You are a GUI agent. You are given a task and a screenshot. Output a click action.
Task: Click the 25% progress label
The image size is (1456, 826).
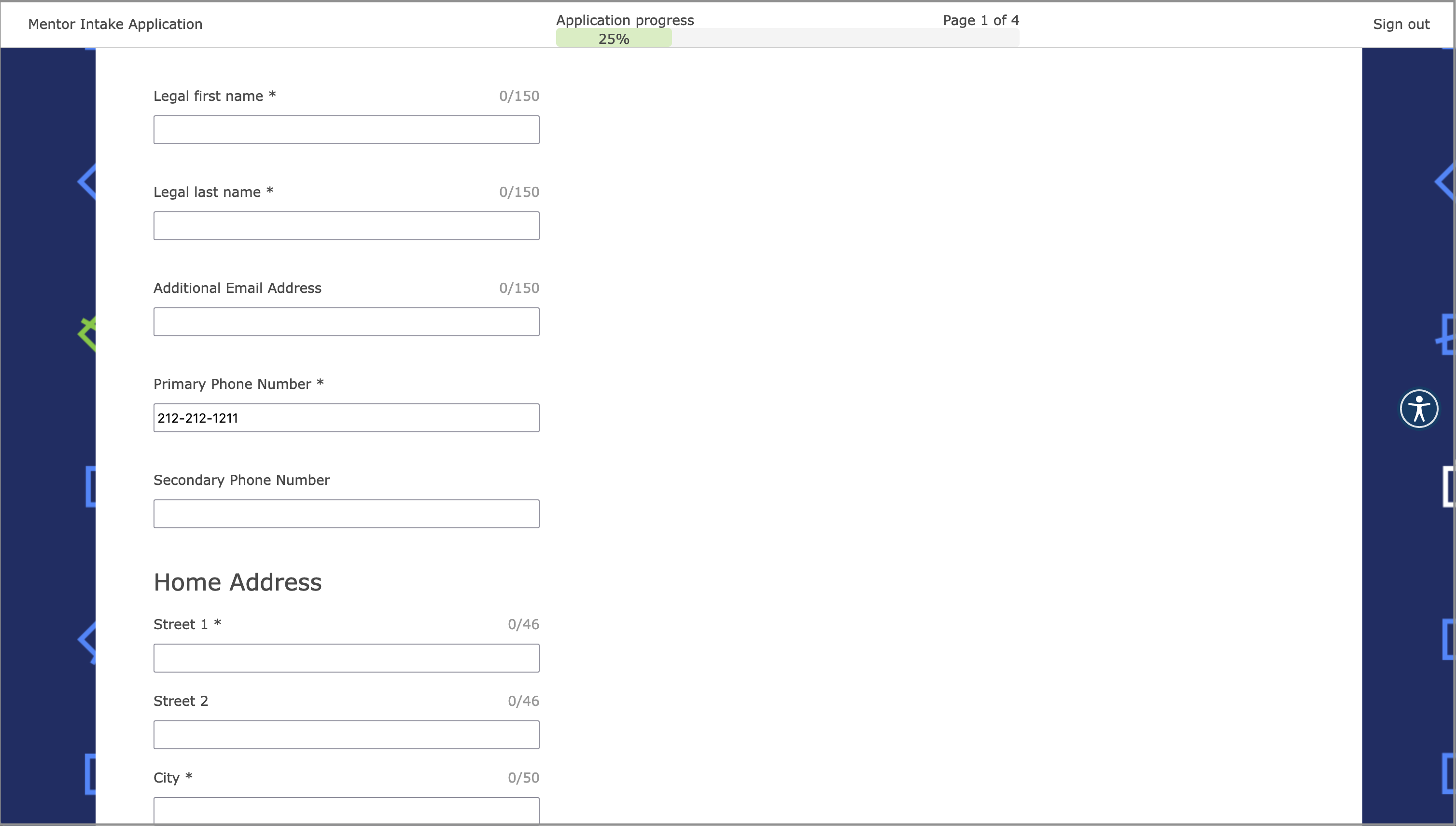[x=614, y=39]
